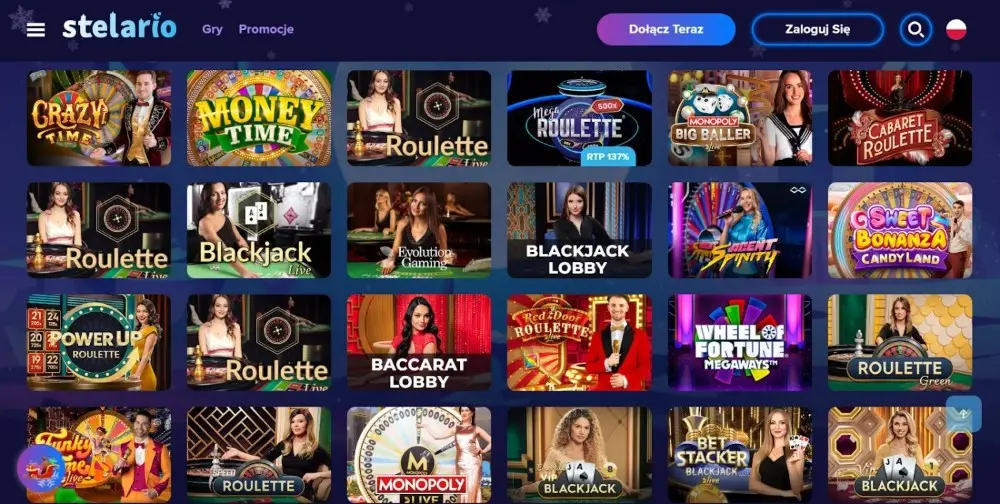
Task: Select Mega Roulette with RTP 137% badge
Action: tap(579, 118)
